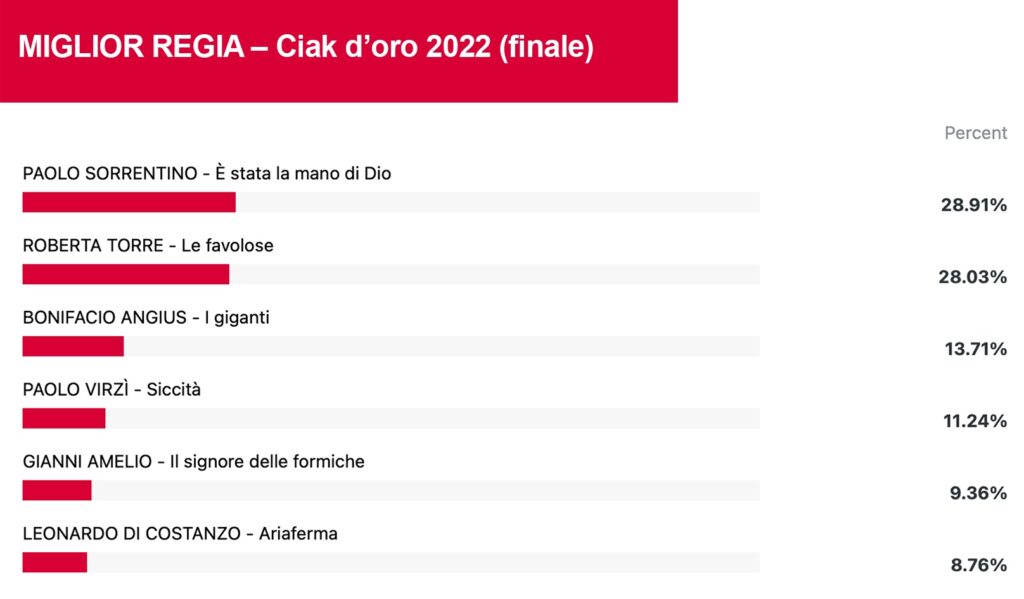Click the red bar for Paolo Virzì
This screenshot has width=1024, height=599.
pos(64,418)
